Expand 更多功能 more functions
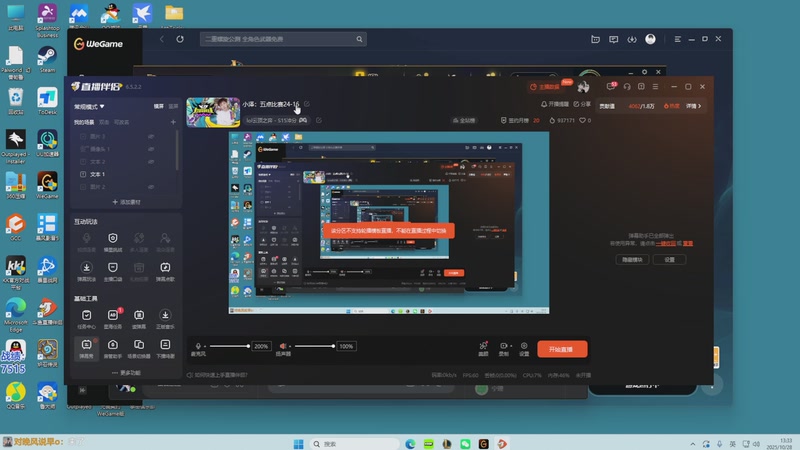This screenshot has height=450, width=800. (x=126, y=373)
